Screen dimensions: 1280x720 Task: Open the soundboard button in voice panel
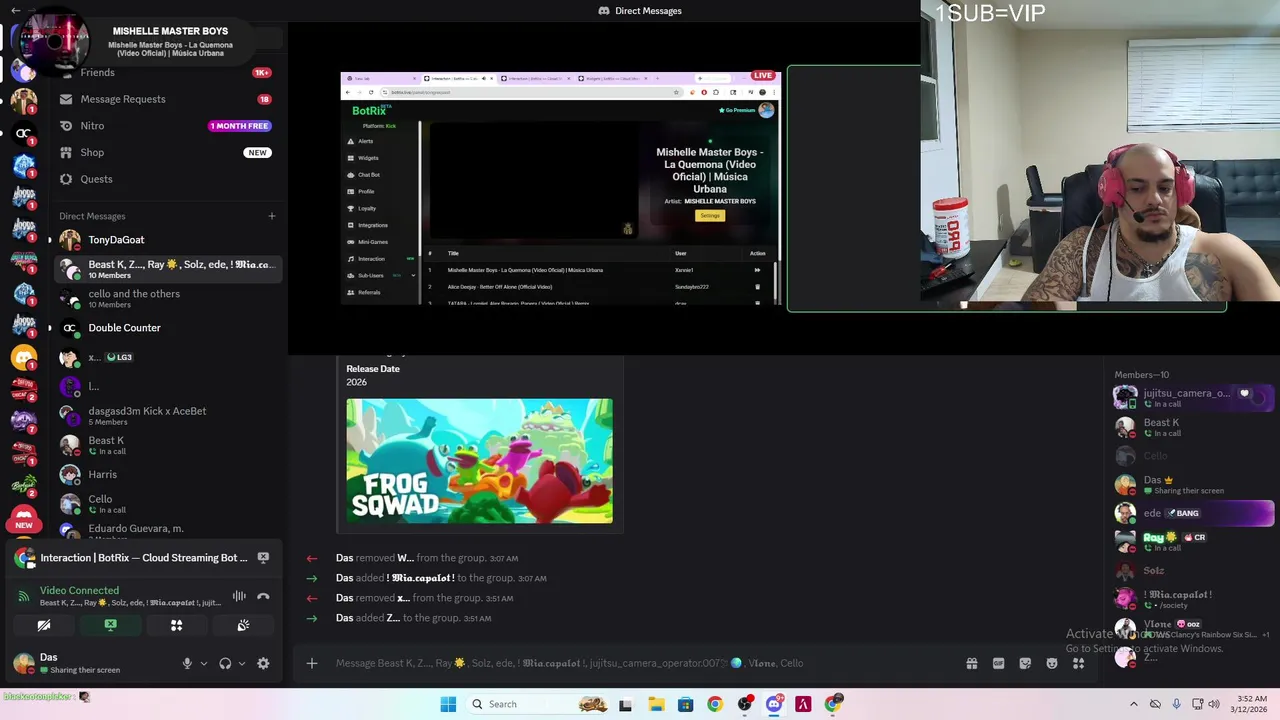click(x=243, y=625)
